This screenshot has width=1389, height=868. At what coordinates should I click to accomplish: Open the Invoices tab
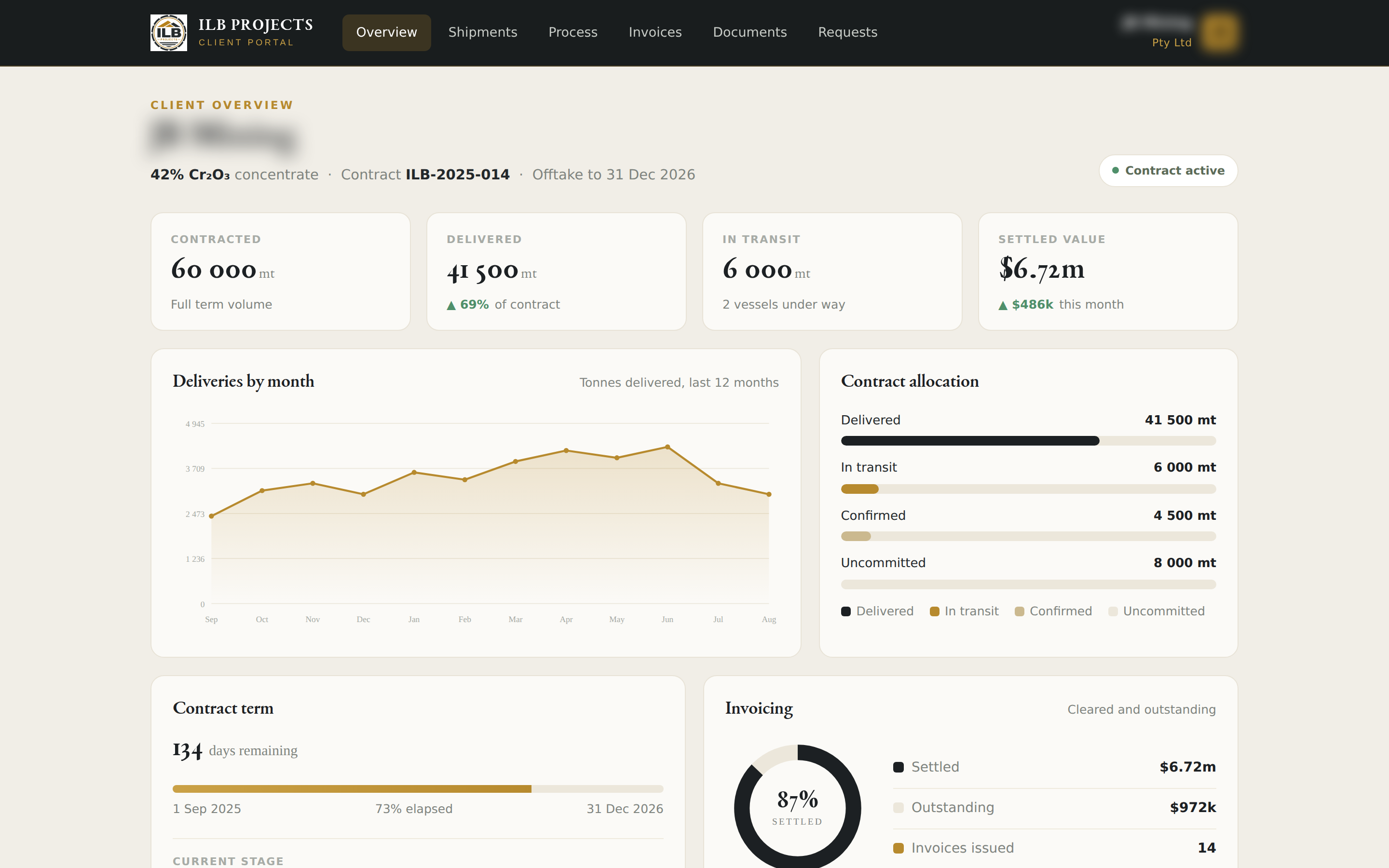pyautogui.click(x=655, y=33)
